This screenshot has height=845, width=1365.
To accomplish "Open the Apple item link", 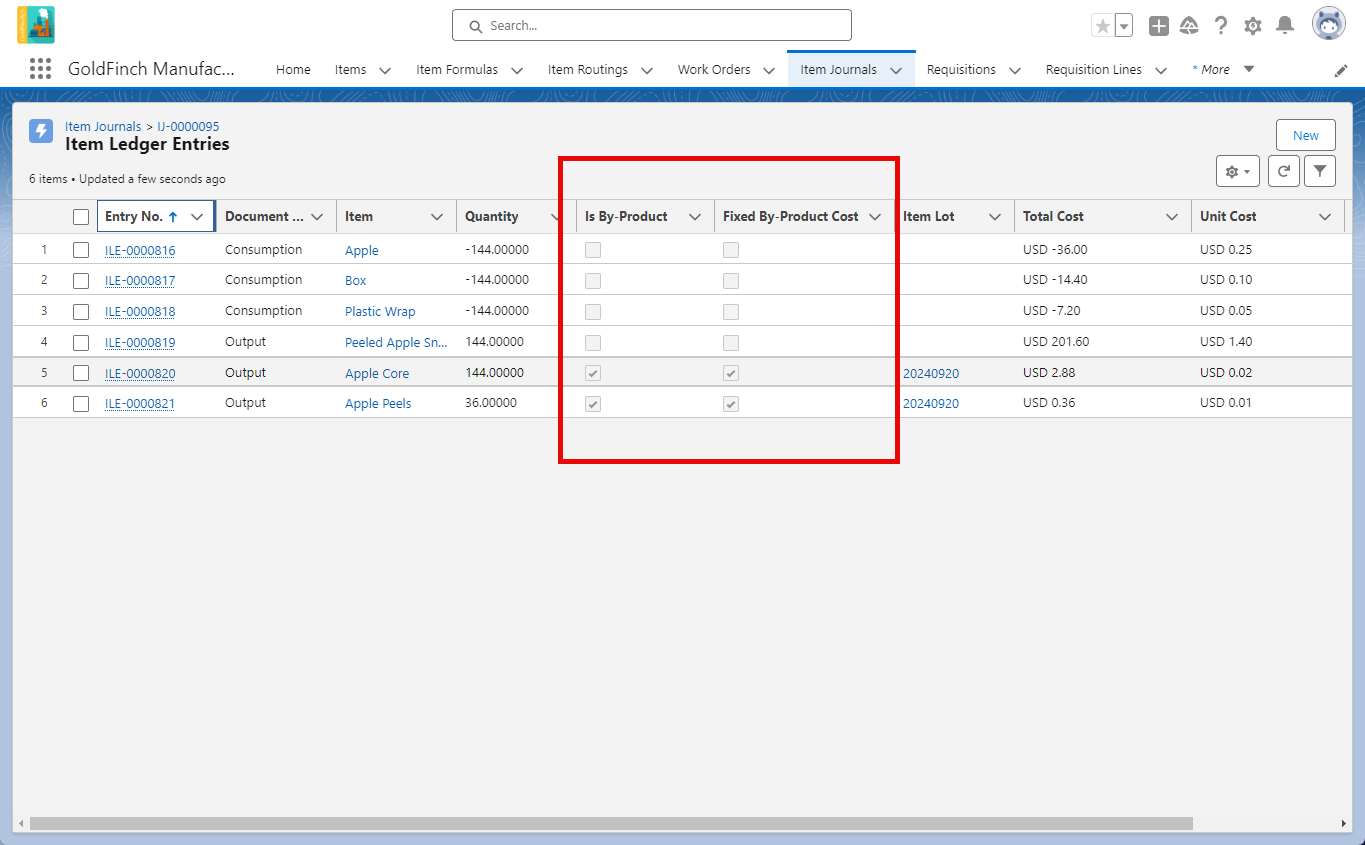I will tap(362, 251).
